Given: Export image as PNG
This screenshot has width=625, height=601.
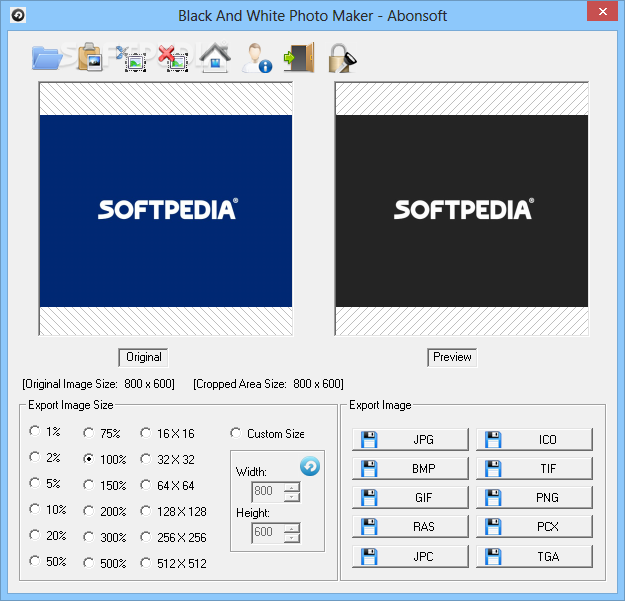Looking at the screenshot, I should [x=534, y=498].
